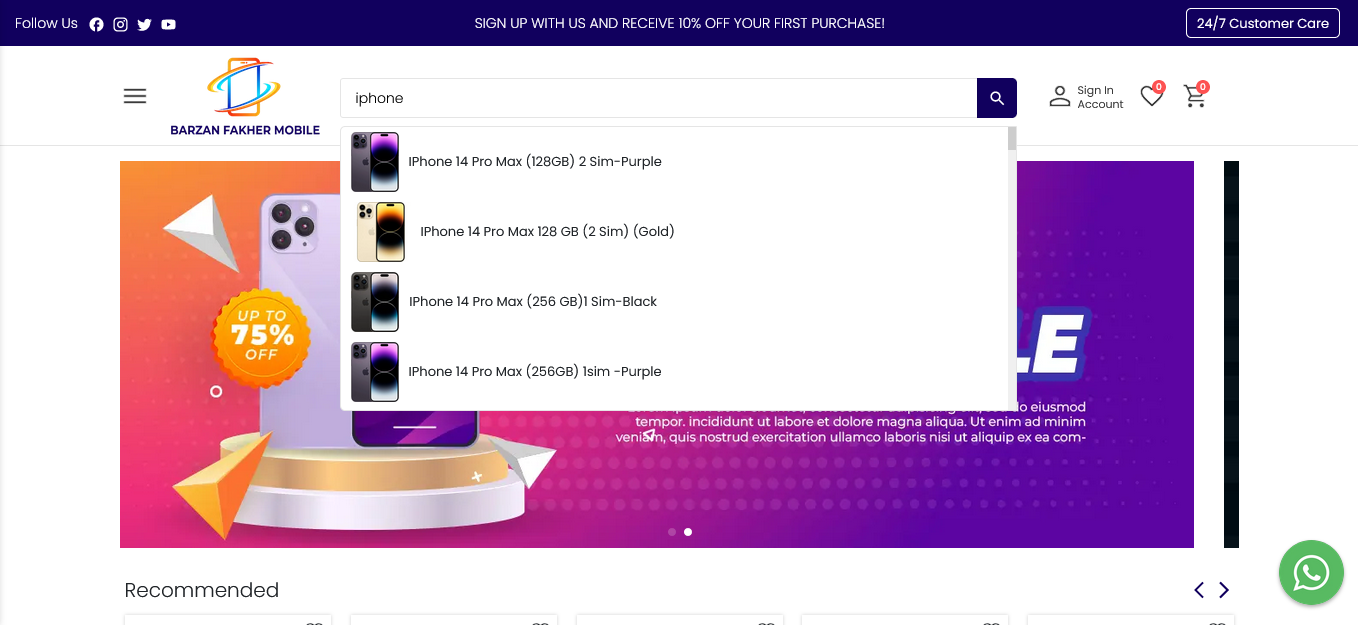Screen dimensions: 1358x625
Task: Show next Recommended products
Action: click(1224, 590)
